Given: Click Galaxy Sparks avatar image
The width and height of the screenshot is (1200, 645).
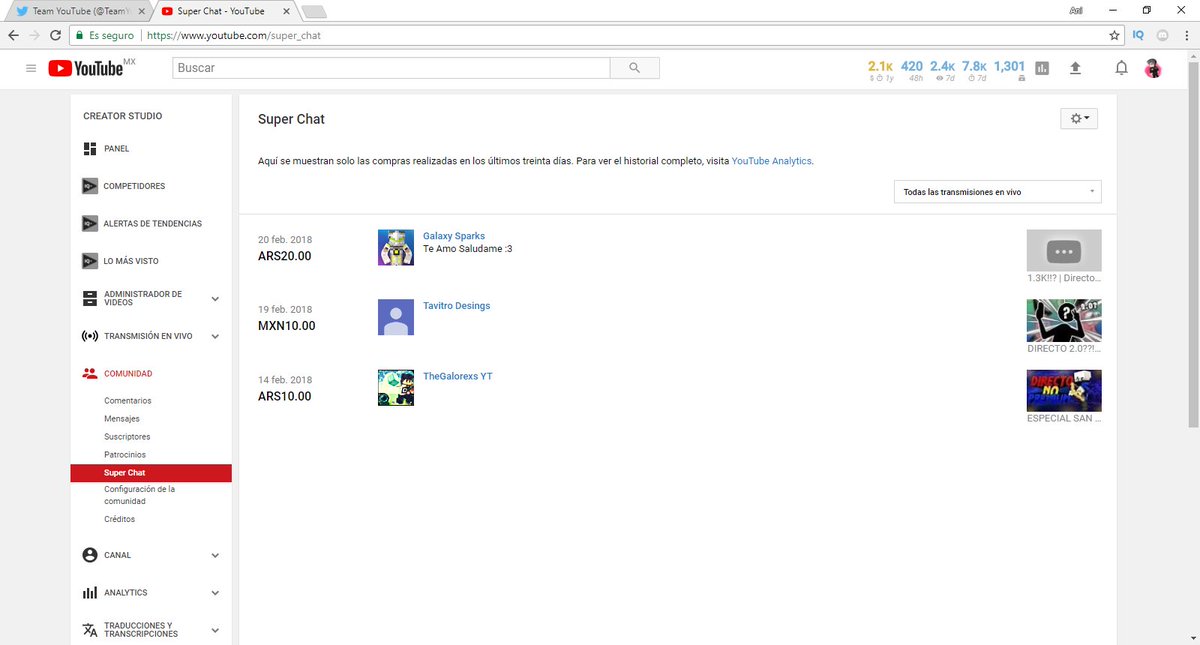Looking at the screenshot, I should [x=396, y=247].
